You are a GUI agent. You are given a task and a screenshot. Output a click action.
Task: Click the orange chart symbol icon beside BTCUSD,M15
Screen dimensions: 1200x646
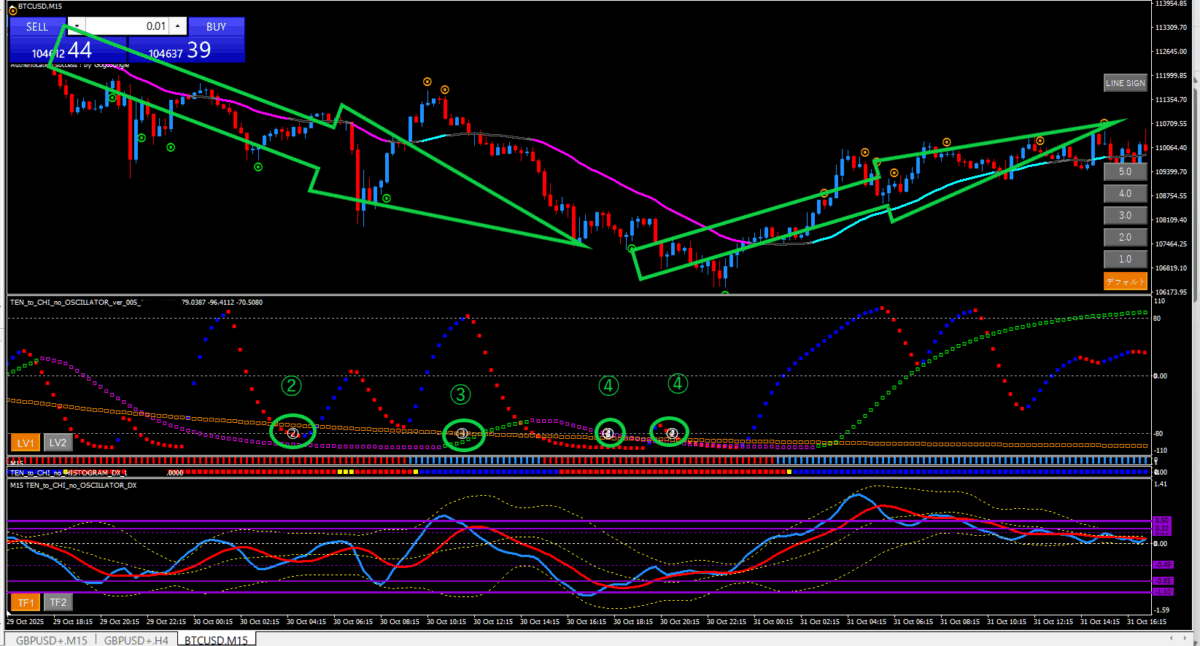point(10,6)
